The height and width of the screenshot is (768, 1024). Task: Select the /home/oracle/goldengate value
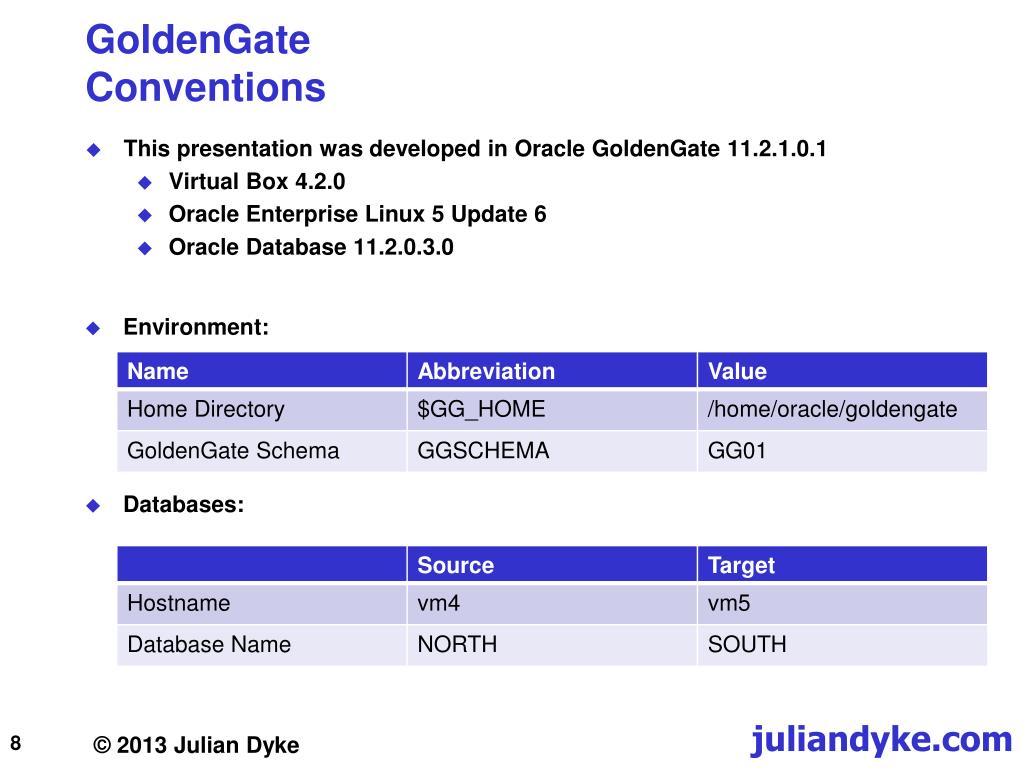[842, 409]
